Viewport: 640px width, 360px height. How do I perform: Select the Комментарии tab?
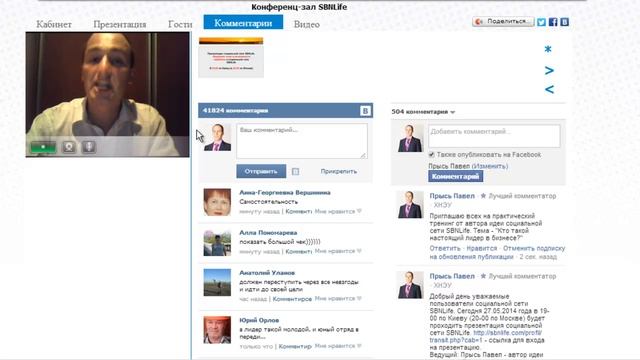pos(243,22)
